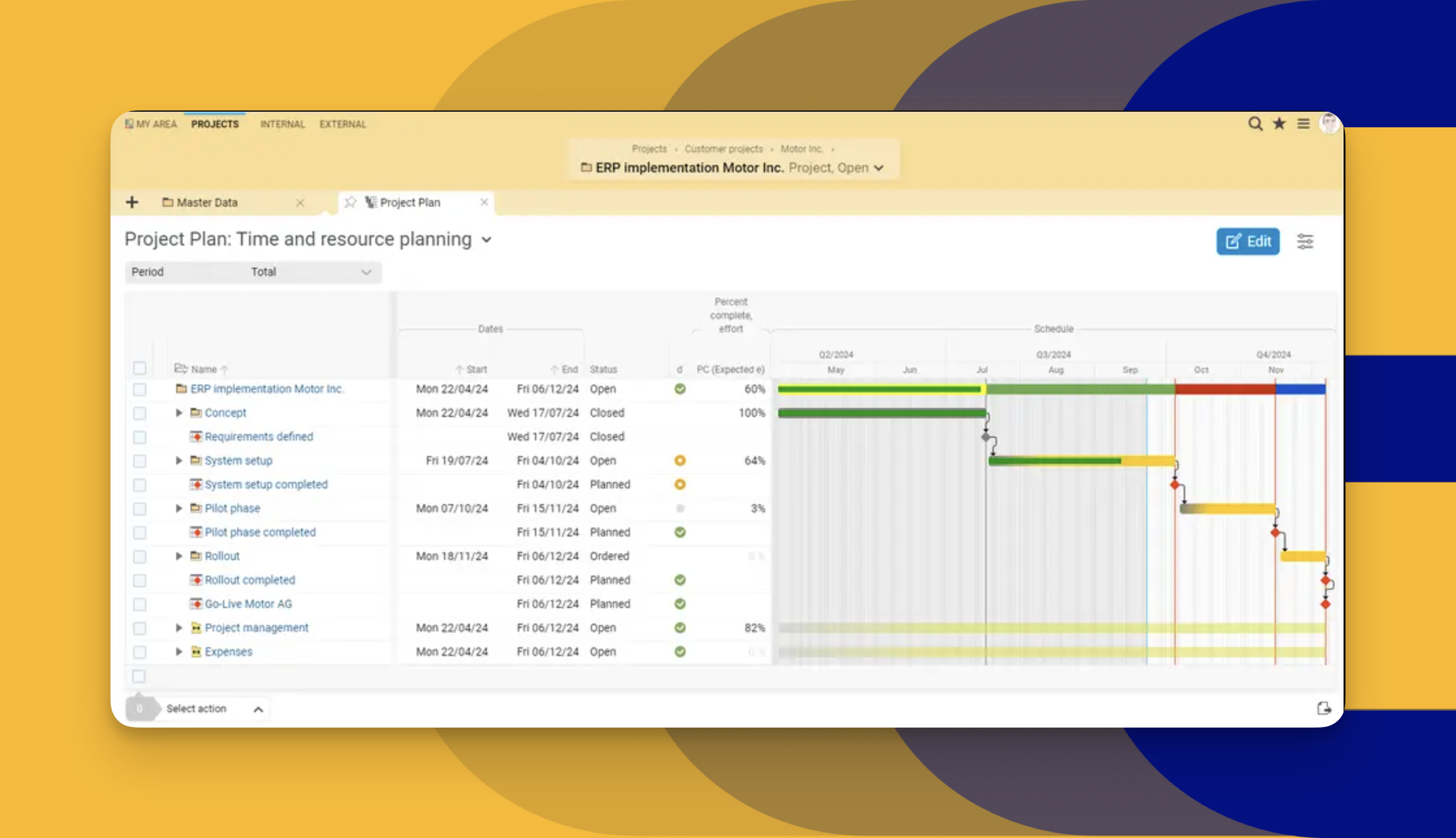Click the blue Edit button
This screenshot has width=1456, height=838.
[1248, 242]
